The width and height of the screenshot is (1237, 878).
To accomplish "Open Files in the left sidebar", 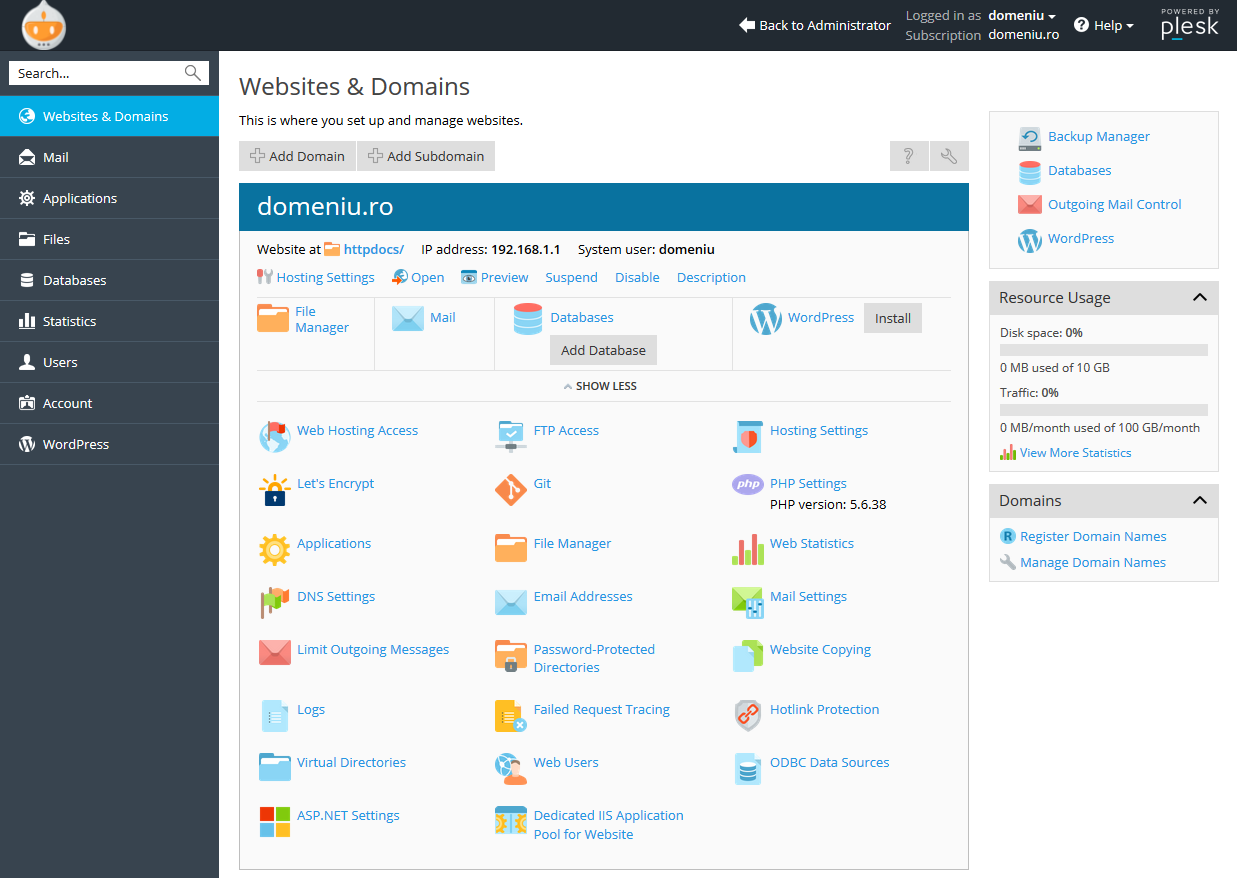I will coord(109,239).
